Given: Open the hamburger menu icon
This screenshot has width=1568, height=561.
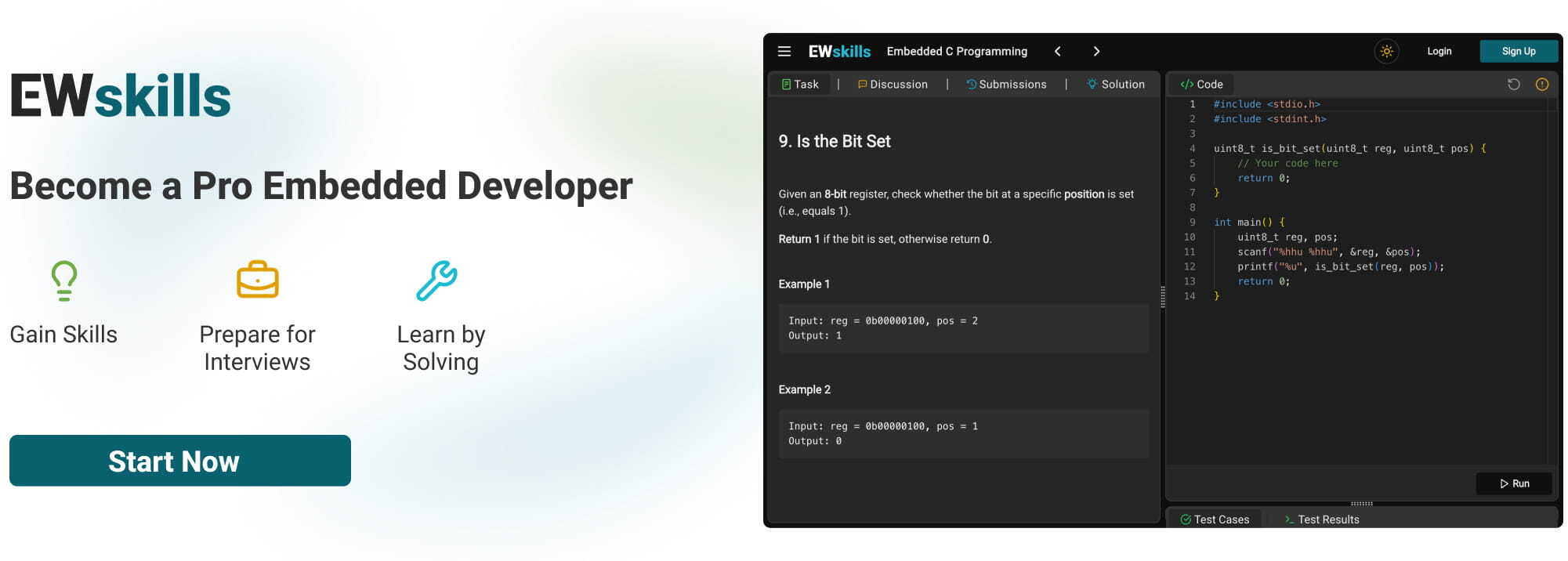Looking at the screenshot, I should click(x=784, y=52).
